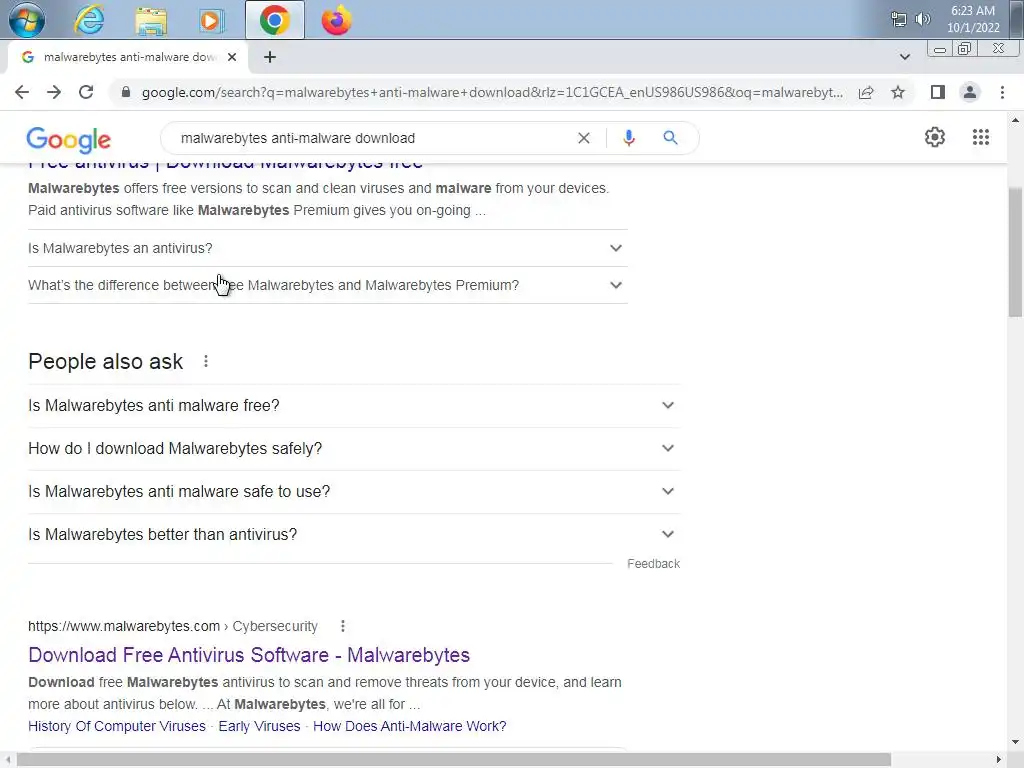Viewport: 1024px width, 768px height.
Task: Launch Firefox from the taskbar
Action: tap(336, 20)
